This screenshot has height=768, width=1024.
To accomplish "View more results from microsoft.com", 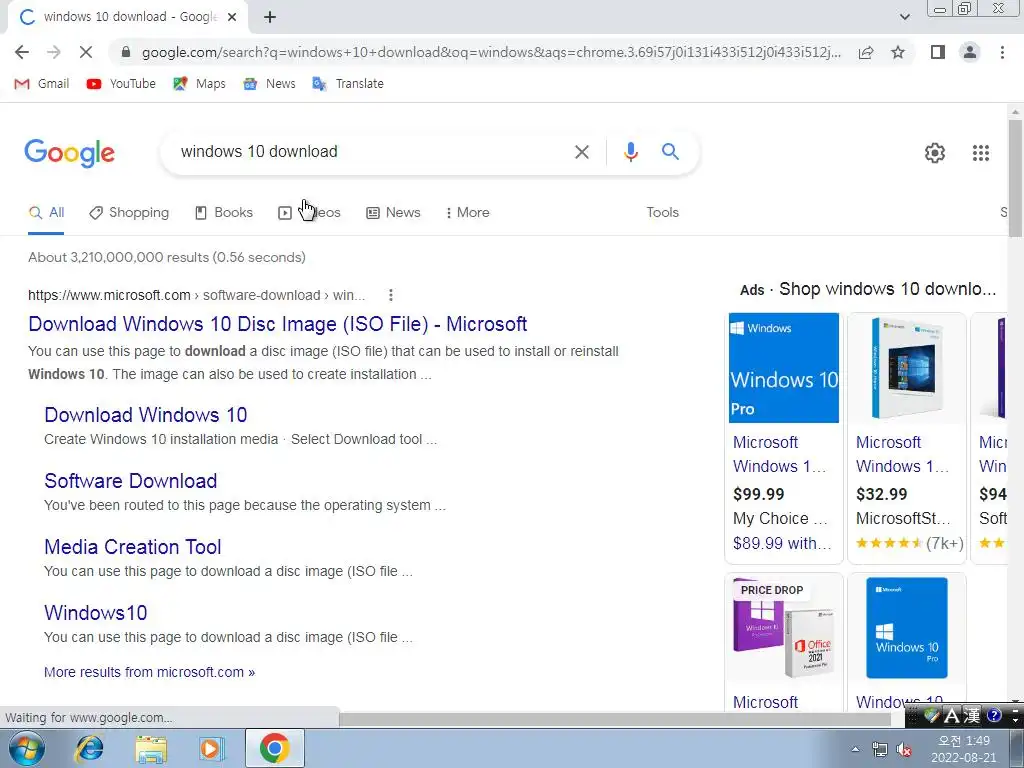I will point(150,672).
